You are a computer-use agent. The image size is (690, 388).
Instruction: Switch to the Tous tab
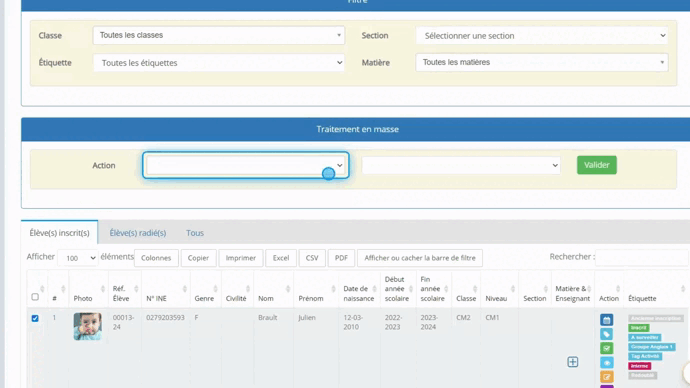(195, 233)
